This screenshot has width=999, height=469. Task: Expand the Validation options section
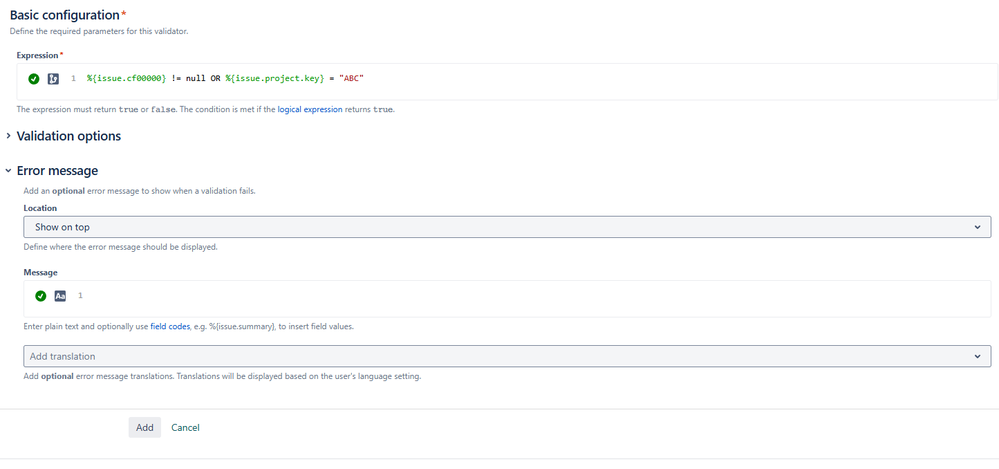pos(8,136)
